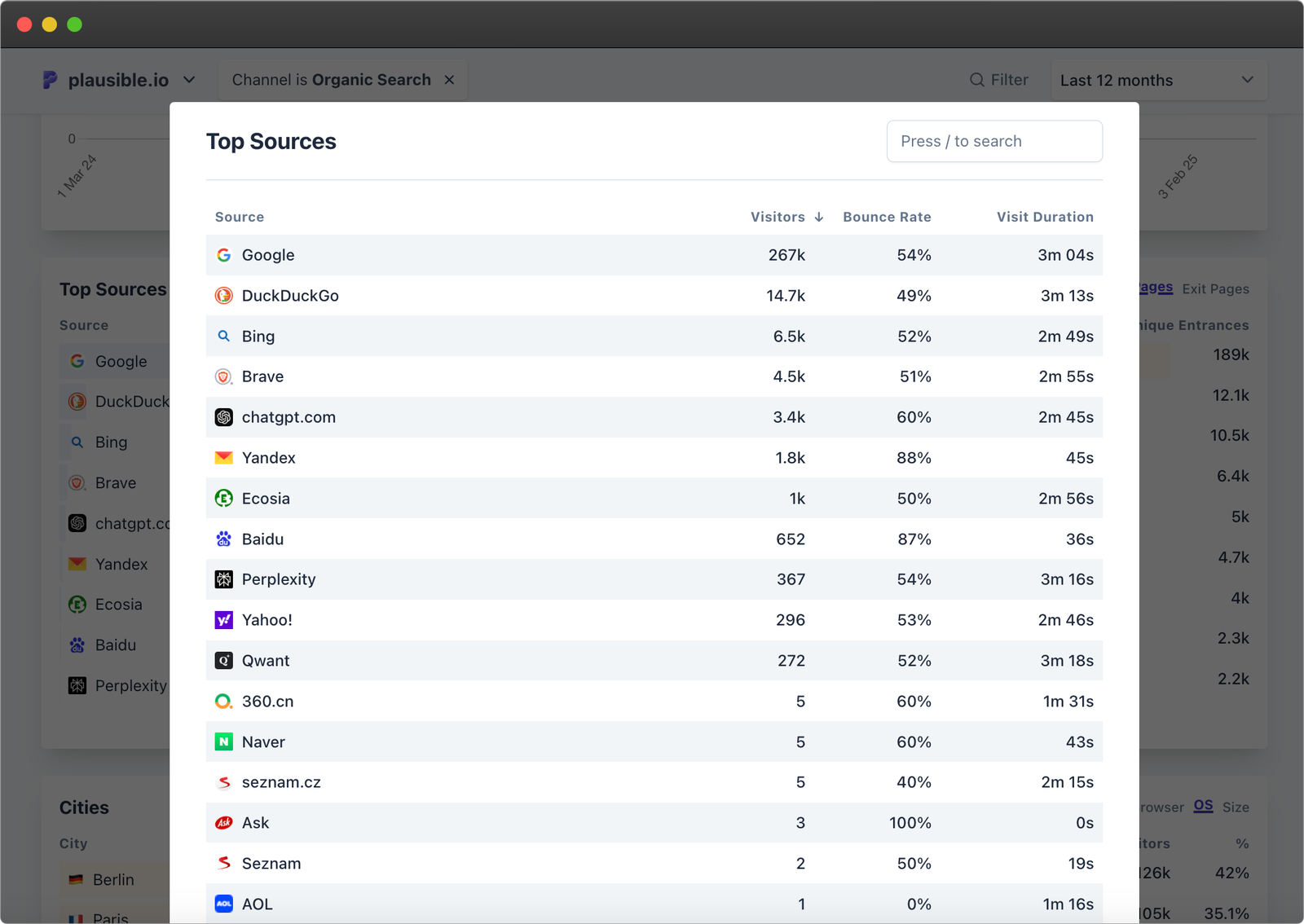This screenshot has height=924, width=1304.
Task: Click the Baidu paw icon
Action: pyautogui.click(x=223, y=539)
